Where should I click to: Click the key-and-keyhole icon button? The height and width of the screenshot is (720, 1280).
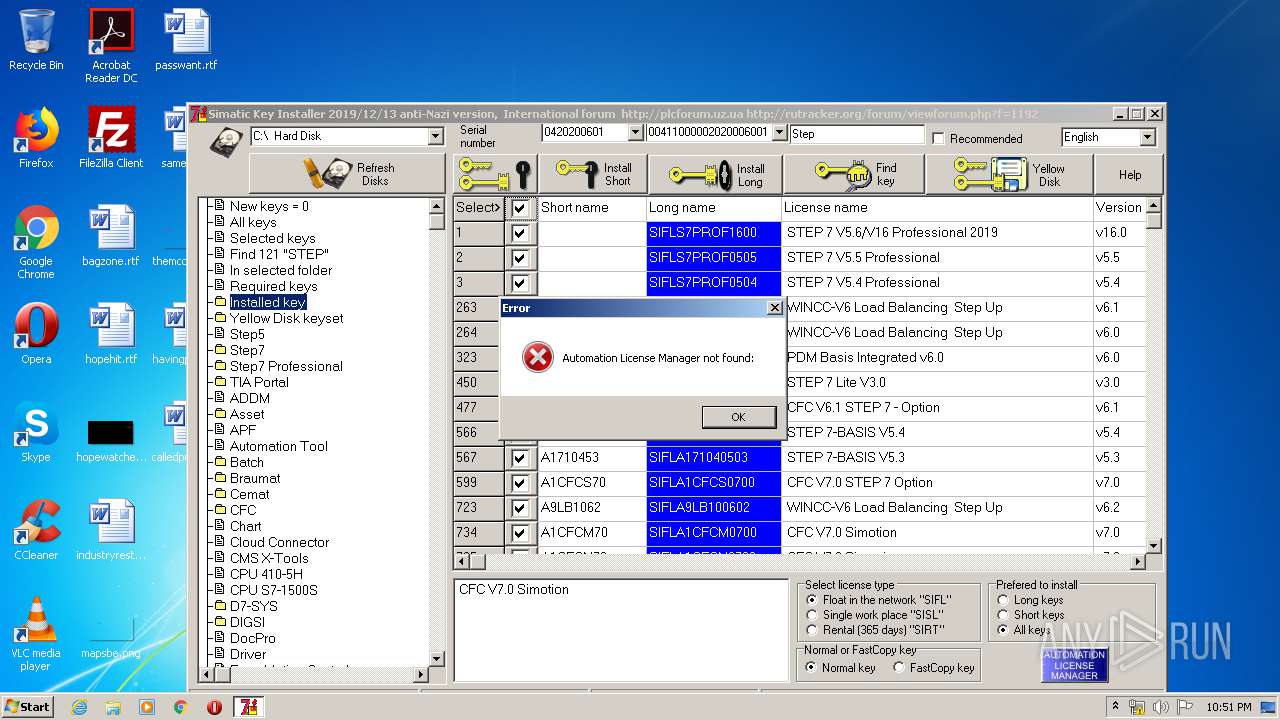(x=495, y=174)
